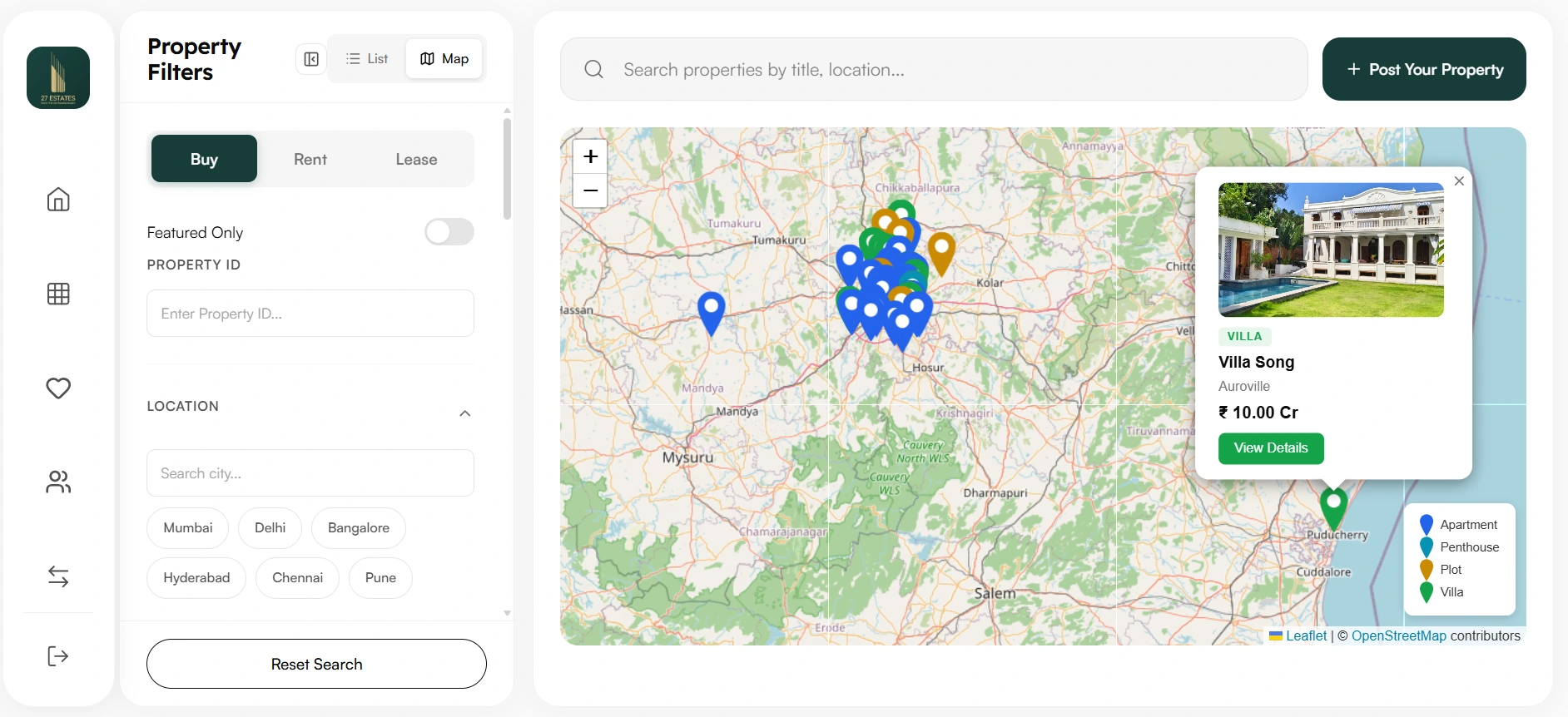1568x717 pixels.
Task: Click the lone orange plot marker near Kolar
Action: (941, 254)
